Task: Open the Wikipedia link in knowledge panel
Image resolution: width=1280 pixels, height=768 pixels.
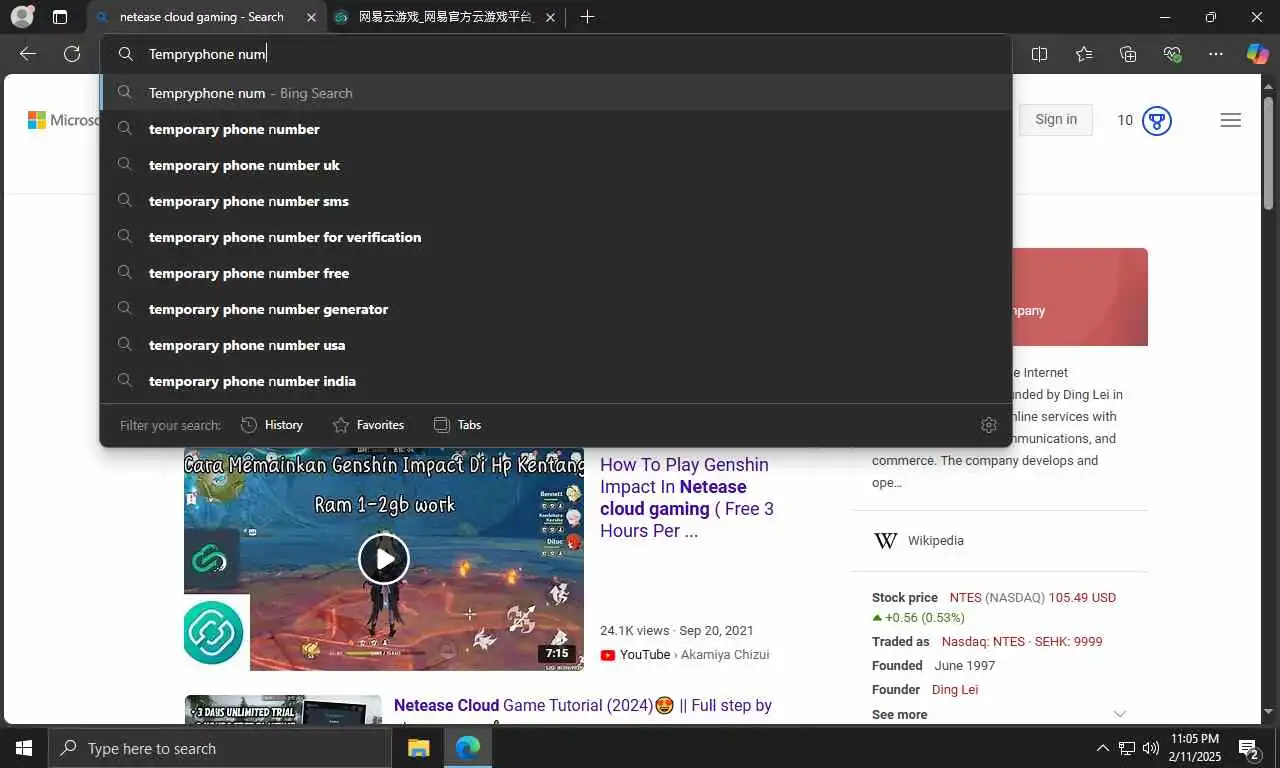Action: coord(936,540)
